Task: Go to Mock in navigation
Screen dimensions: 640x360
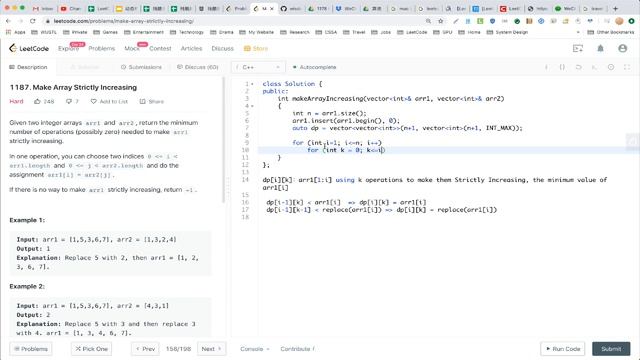Action: point(132,48)
